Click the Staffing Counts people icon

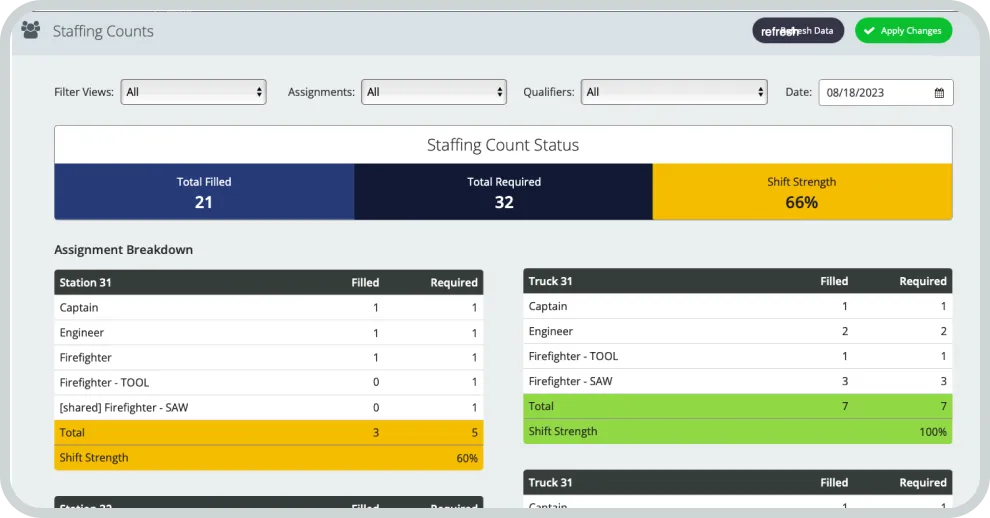(31, 30)
